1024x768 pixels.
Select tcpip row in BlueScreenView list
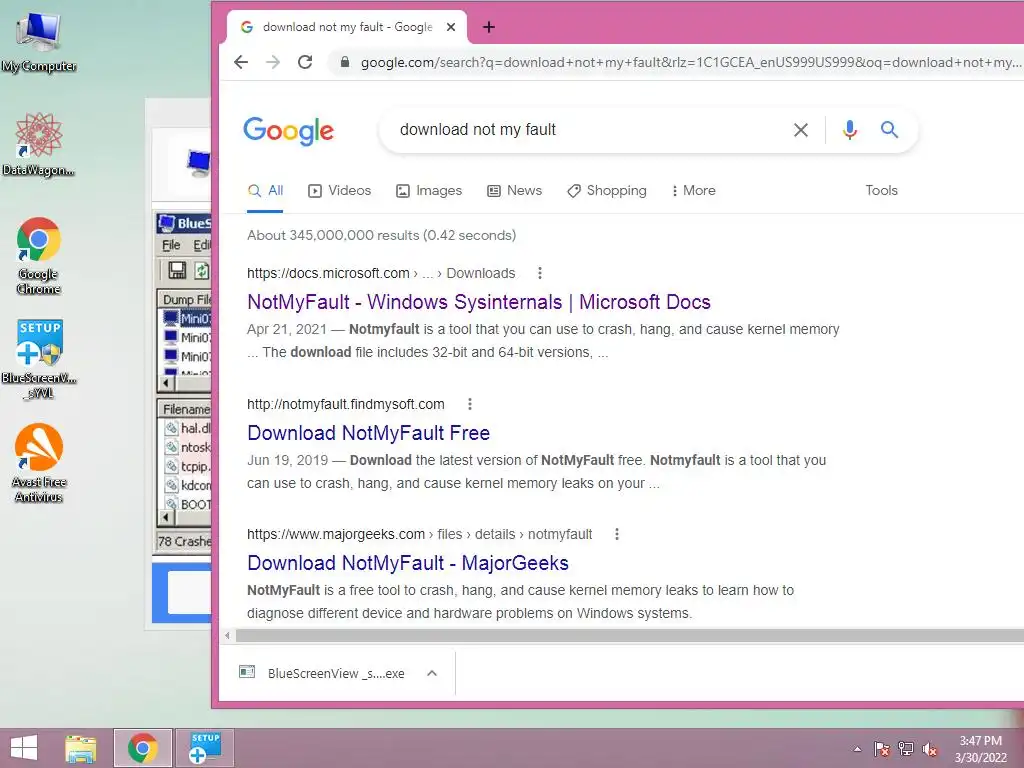tap(186, 466)
